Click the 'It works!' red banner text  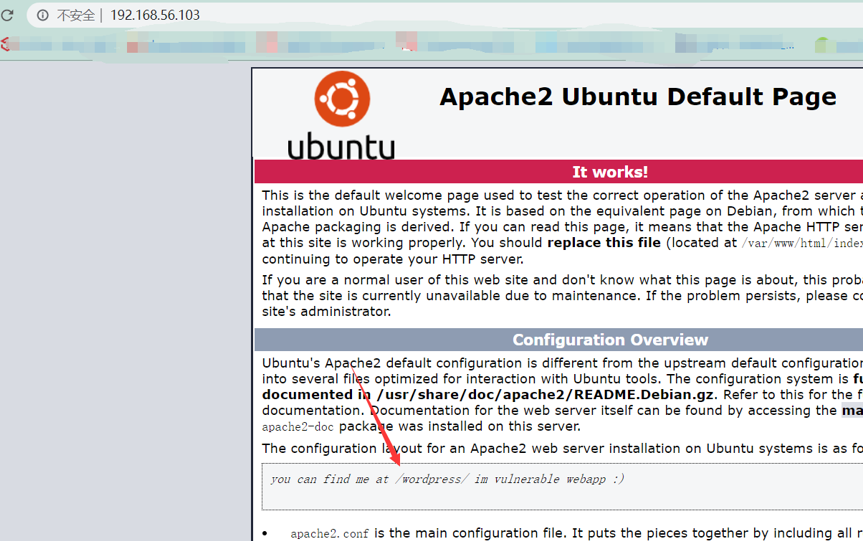610,172
